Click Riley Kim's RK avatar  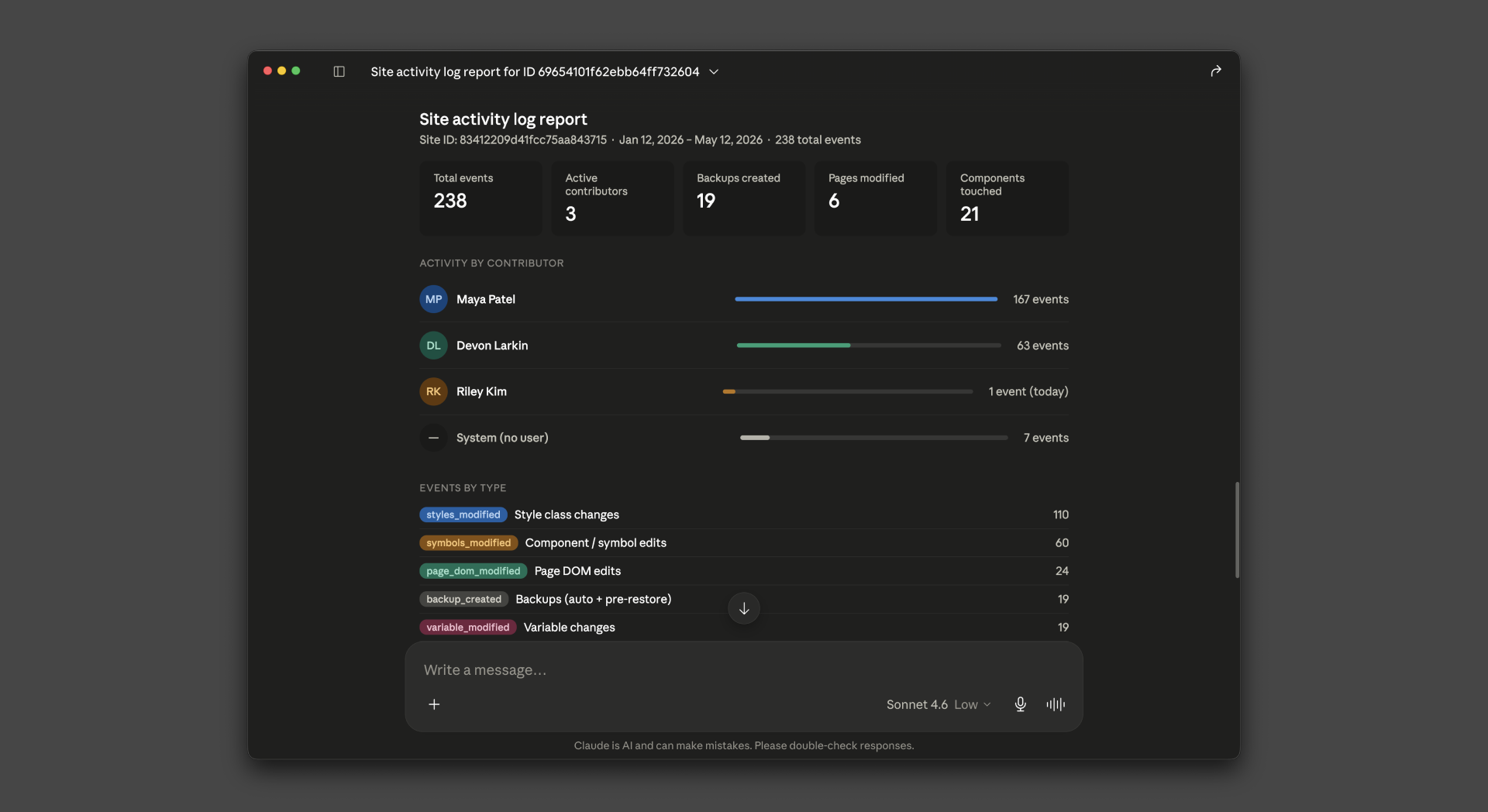coord(433,391)
